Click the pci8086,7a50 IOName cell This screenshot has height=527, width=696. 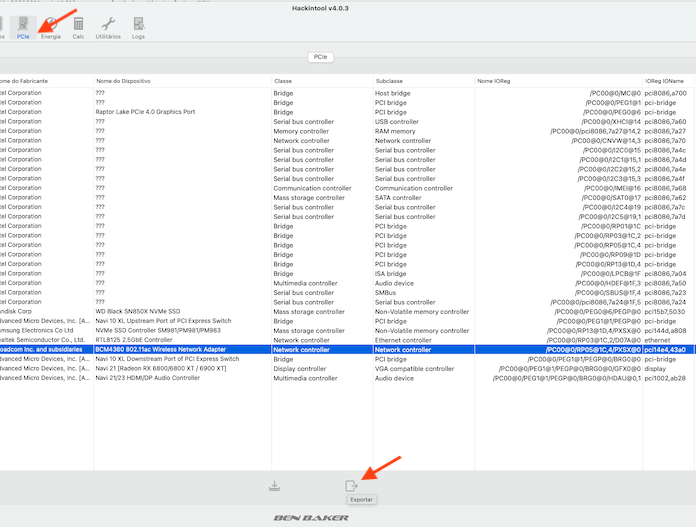[665, 283]
